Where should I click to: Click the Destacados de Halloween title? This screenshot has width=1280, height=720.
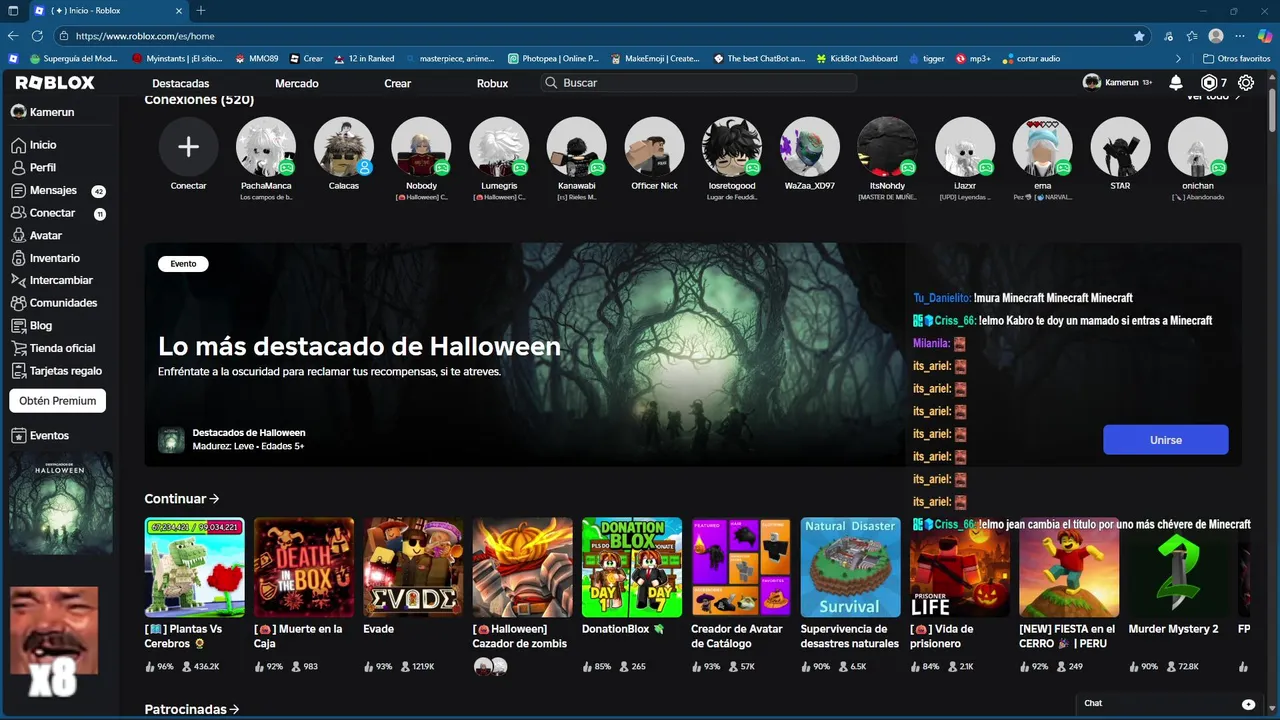tap(249, 433)
